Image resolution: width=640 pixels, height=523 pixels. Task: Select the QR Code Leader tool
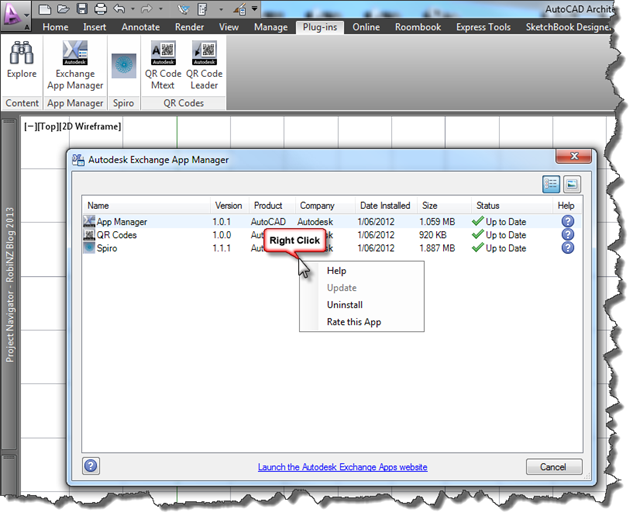[x=204, y=64]
